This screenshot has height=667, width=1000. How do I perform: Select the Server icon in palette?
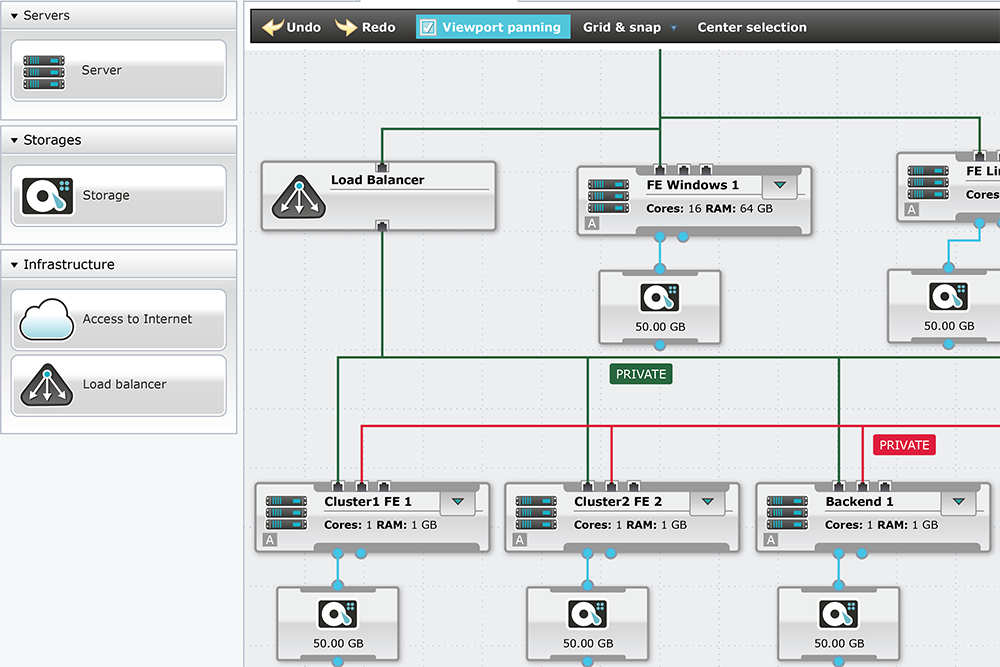pyautogui.click(x=44, y=71)
